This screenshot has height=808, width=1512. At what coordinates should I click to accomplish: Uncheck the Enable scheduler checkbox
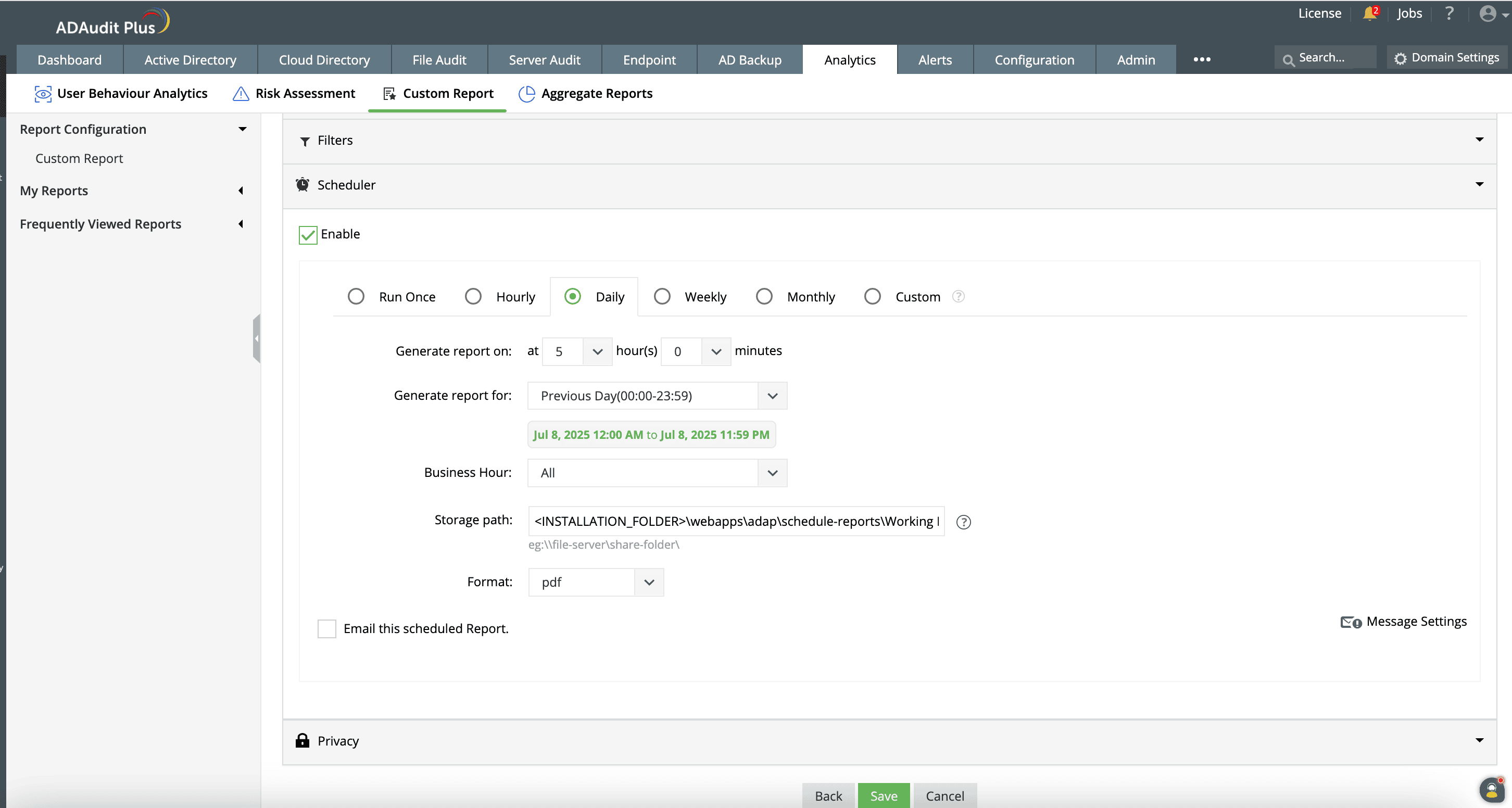pyautogui.click(x=308, y=235)
